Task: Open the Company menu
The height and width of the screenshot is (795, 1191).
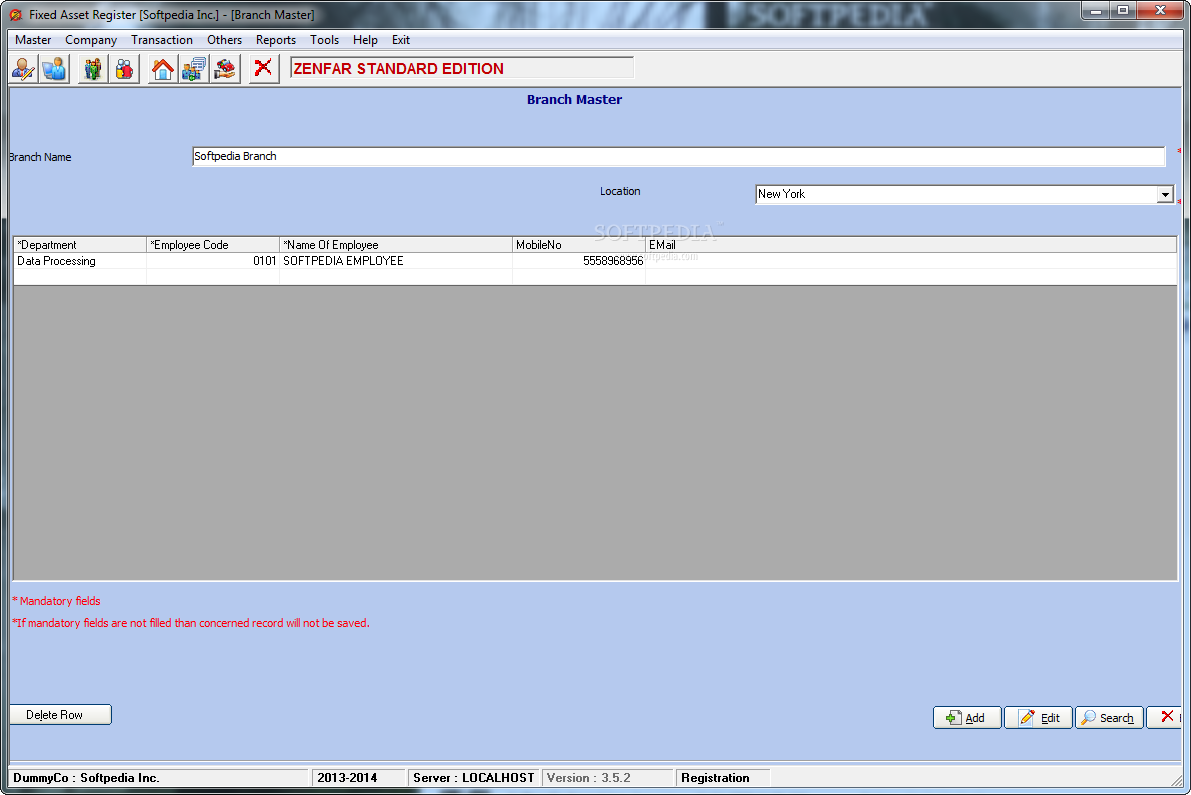Action: [x=91, y=39]
